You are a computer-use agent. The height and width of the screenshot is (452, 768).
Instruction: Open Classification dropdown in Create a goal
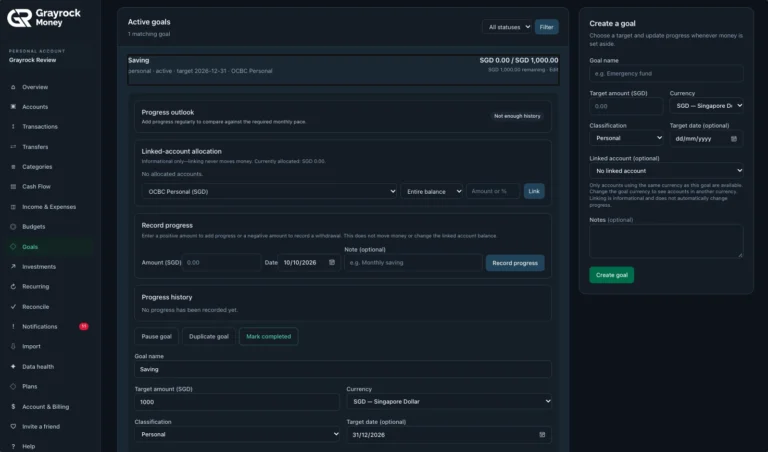tap(627, 138)
